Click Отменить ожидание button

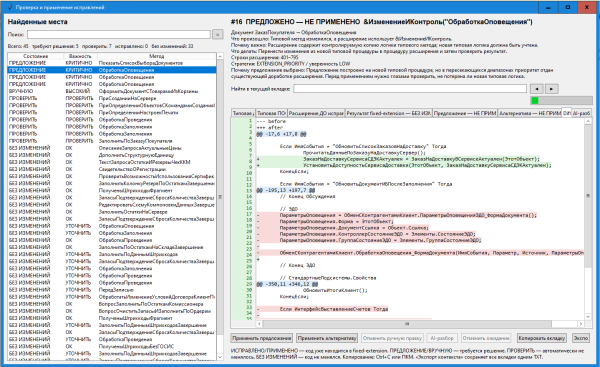coord(486,338)
